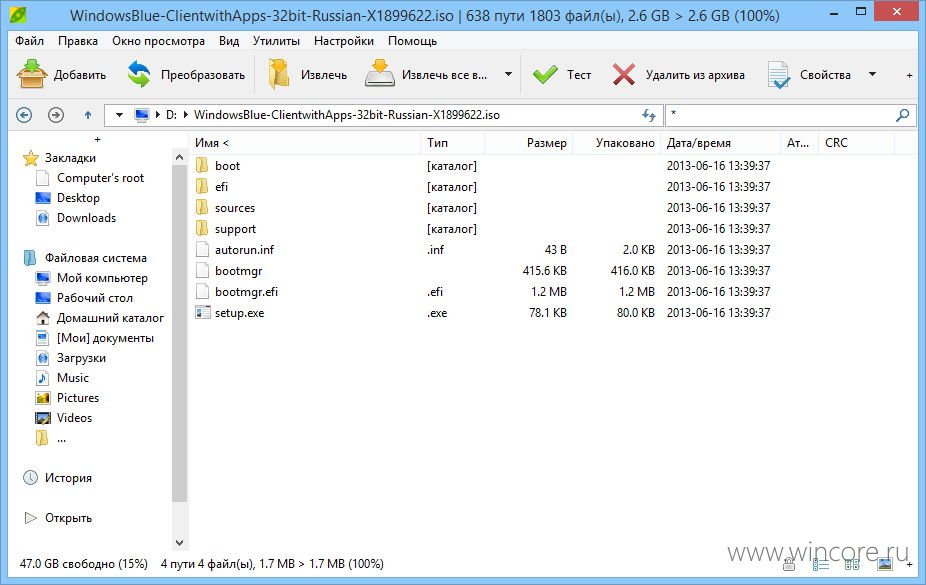
Task: Click the 415.6 KB size cell
Action: point(544,271)
